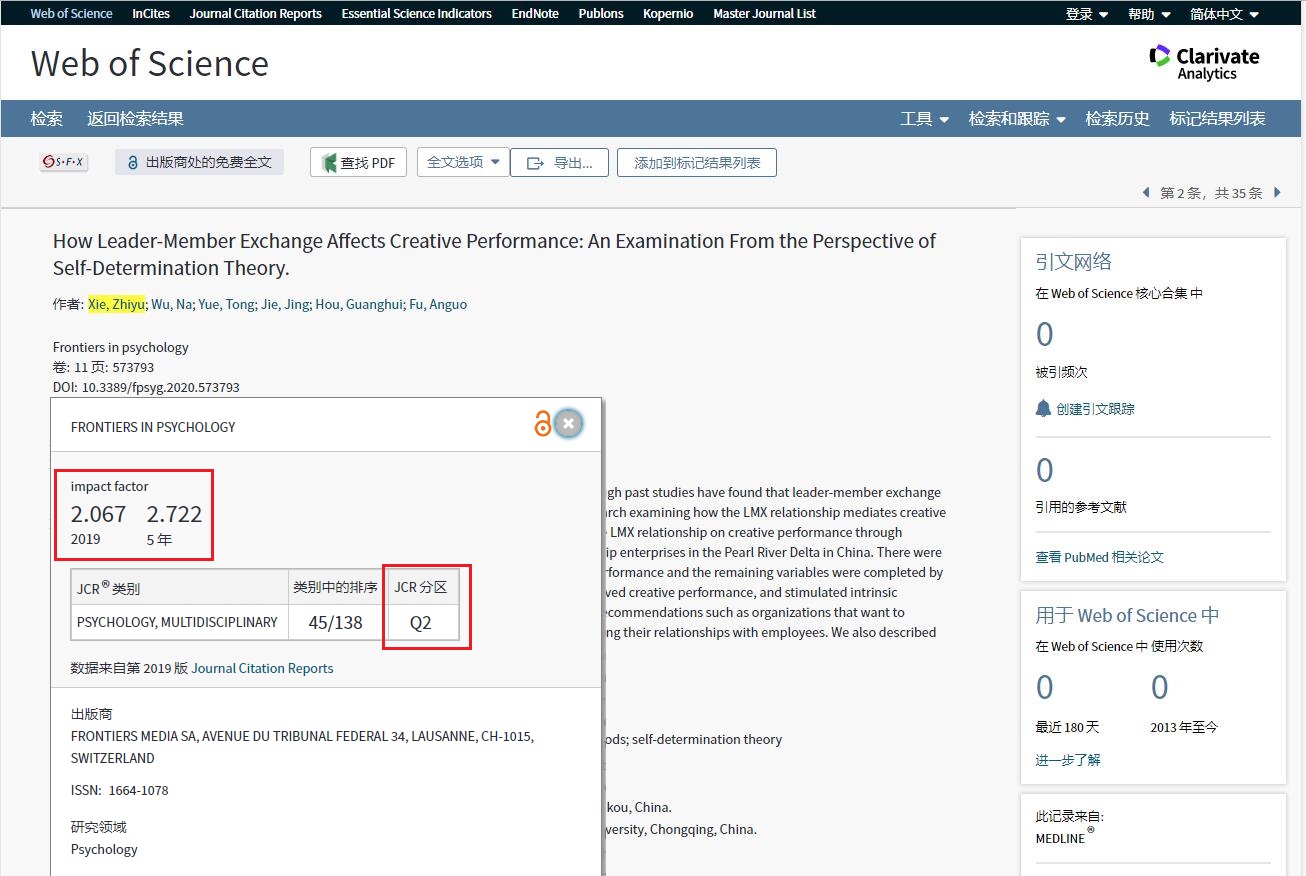Click author link Xie, Zhiyu
Viewport: 1306px width, 876px height.
116,304
